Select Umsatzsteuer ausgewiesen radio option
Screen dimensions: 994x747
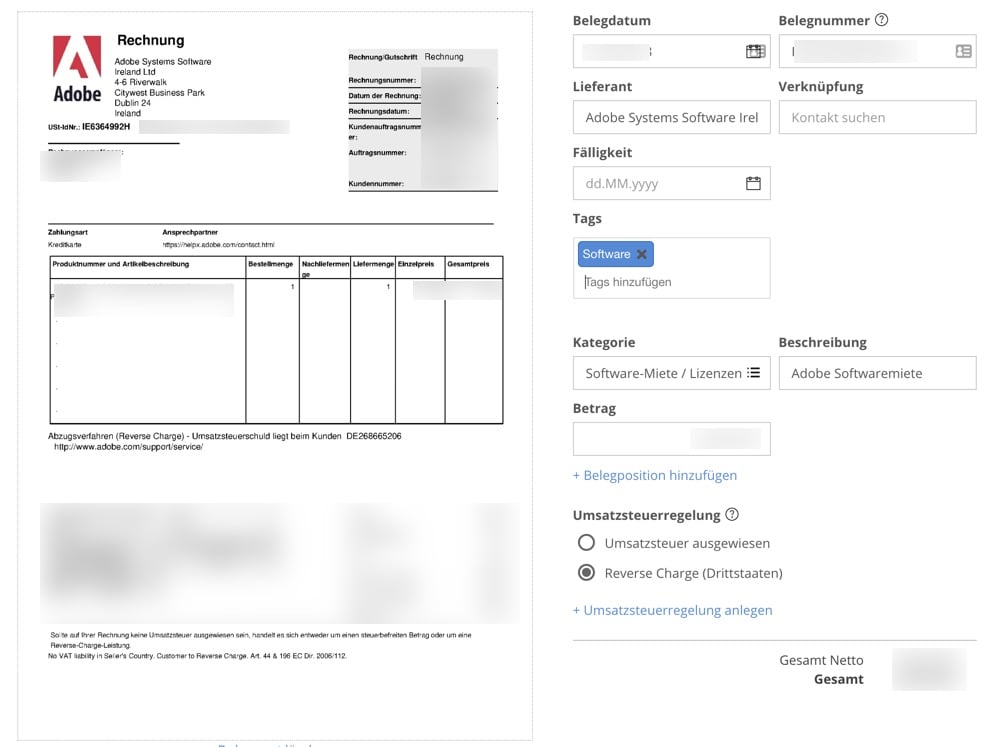[x=586, y=543]
